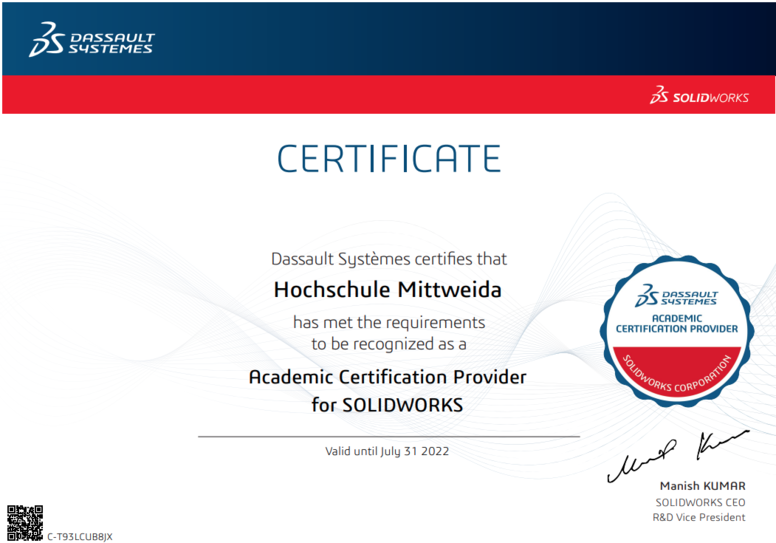Click the name Hochschule Mittweida
The width and height of the screenshot is (776, 543).
[x=388, y=290]
